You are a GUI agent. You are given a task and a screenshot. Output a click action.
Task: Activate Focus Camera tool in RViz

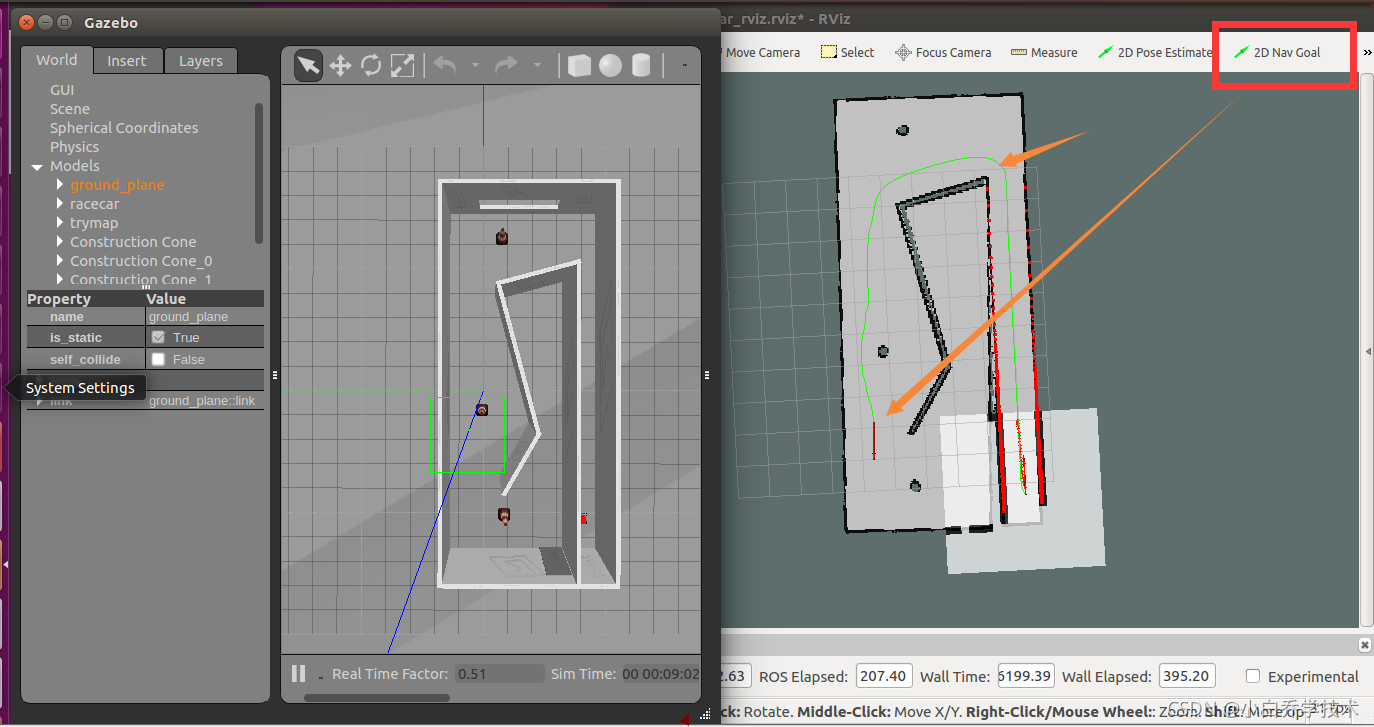[x=943, y=52]
